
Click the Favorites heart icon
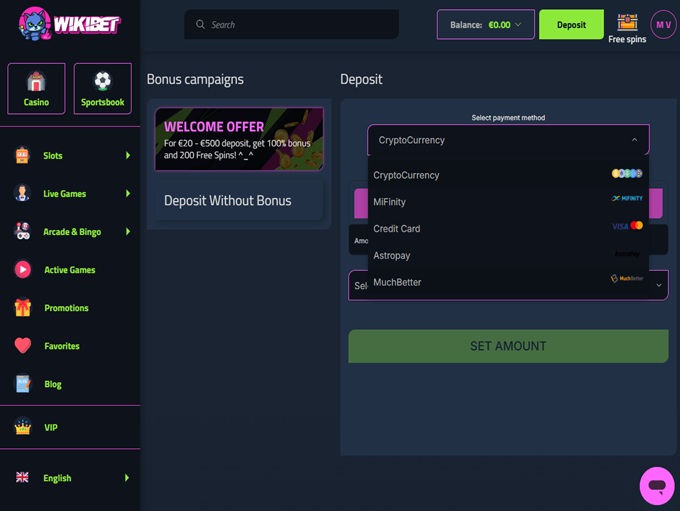23,346
